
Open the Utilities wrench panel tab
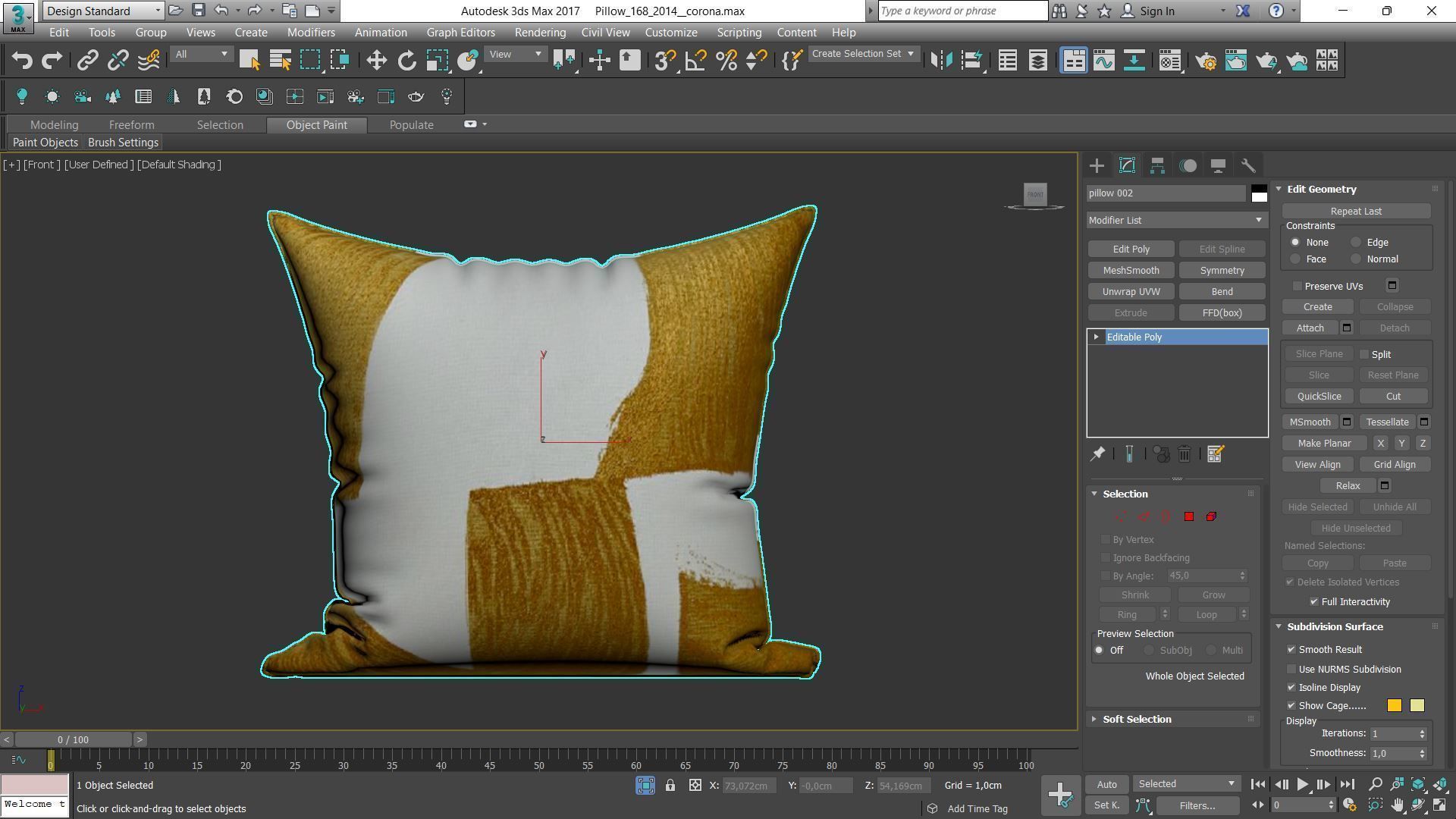[x=1248, y=165]
